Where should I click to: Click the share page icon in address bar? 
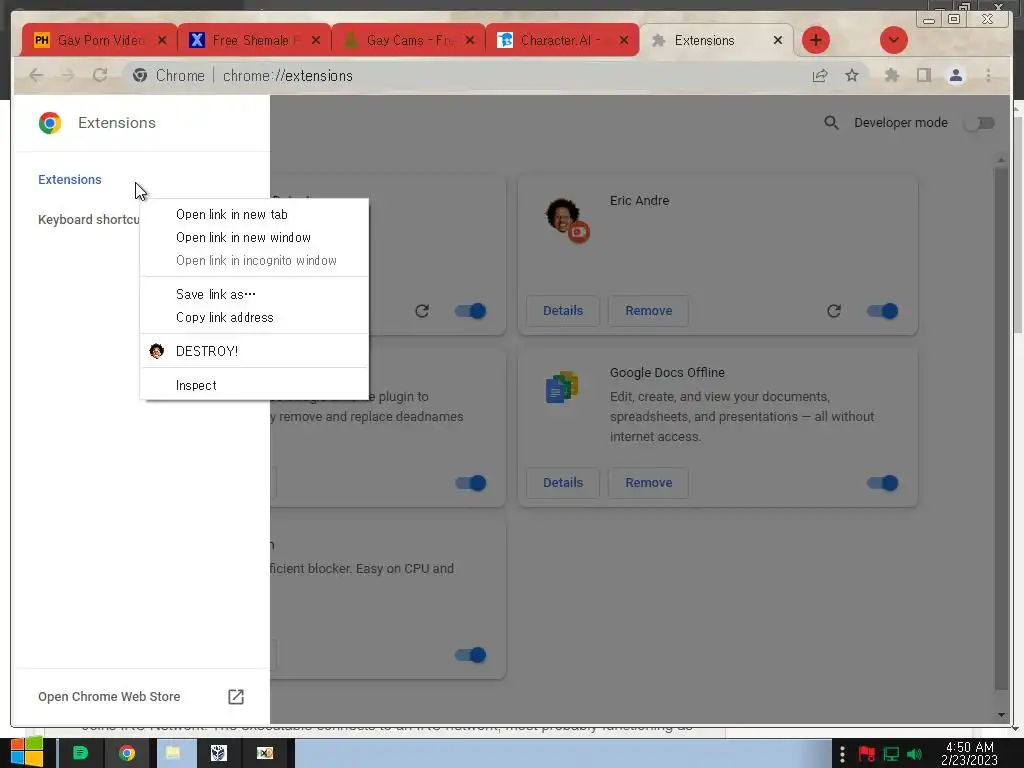[820, 76]
